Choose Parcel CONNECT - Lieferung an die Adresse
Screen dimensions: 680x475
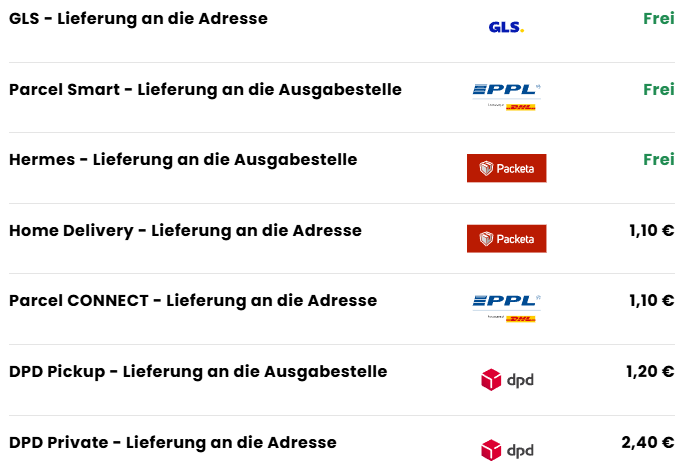tap(193, 301)
